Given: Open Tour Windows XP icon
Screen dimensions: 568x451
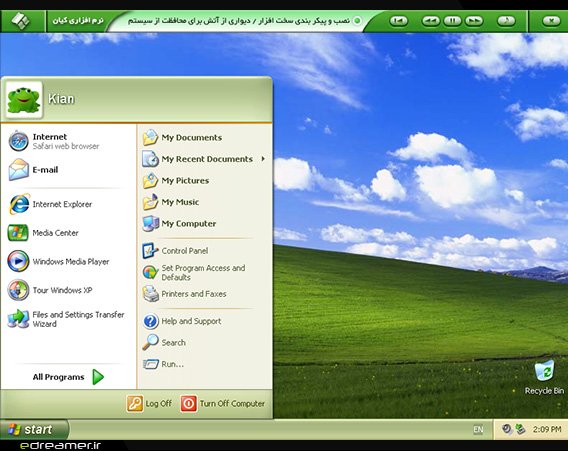Looking at the screenshot, I should pos(18,290).
